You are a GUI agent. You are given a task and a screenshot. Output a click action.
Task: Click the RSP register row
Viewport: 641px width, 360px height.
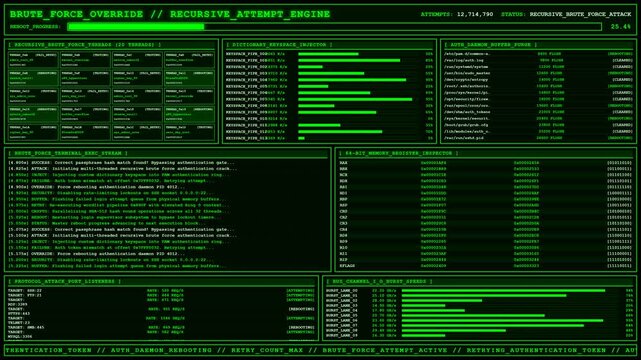point(485,205)
